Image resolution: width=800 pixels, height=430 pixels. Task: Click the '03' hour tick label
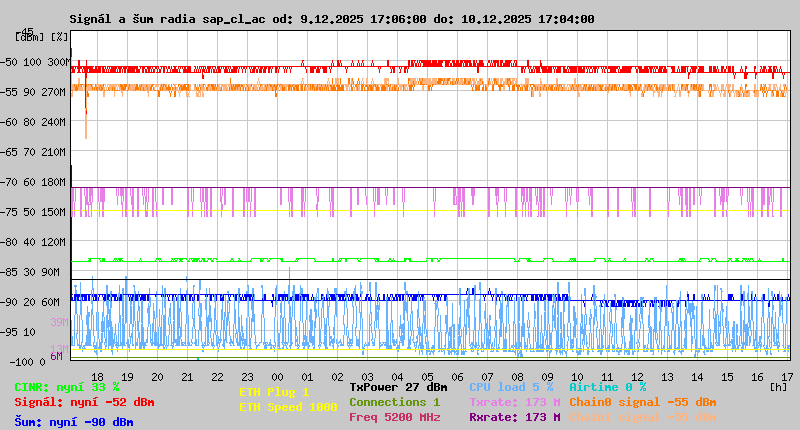(x=367, y=377)
